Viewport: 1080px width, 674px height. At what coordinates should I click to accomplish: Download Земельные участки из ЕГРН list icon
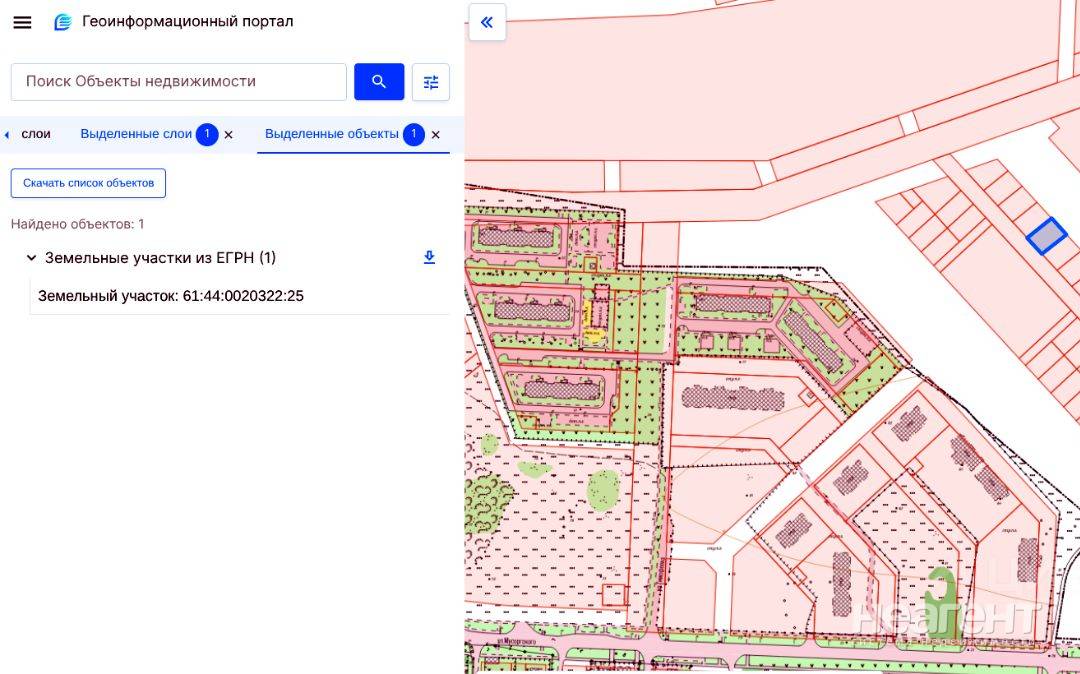429,257
